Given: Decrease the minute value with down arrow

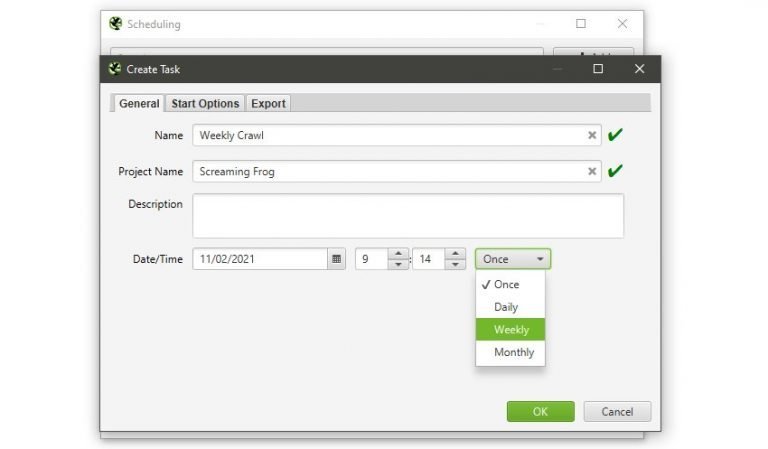Looking at the screenshot, I should pos(455,265).
